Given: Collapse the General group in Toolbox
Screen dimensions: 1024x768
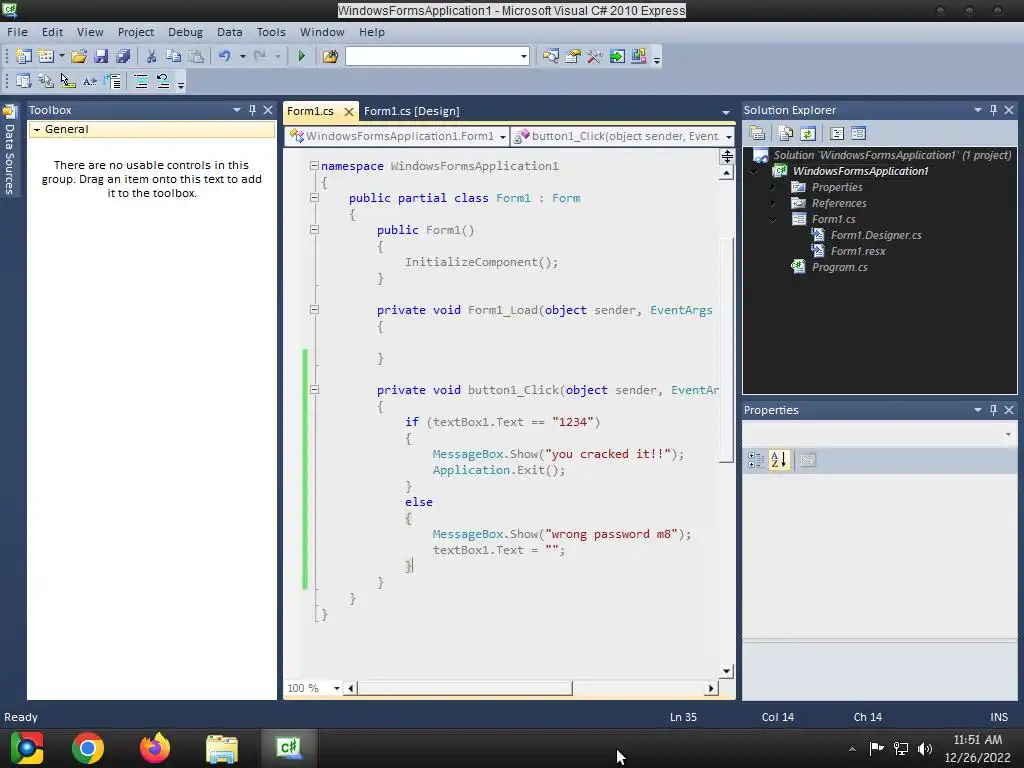Looking at the screenshot, I should coord(37,129).
